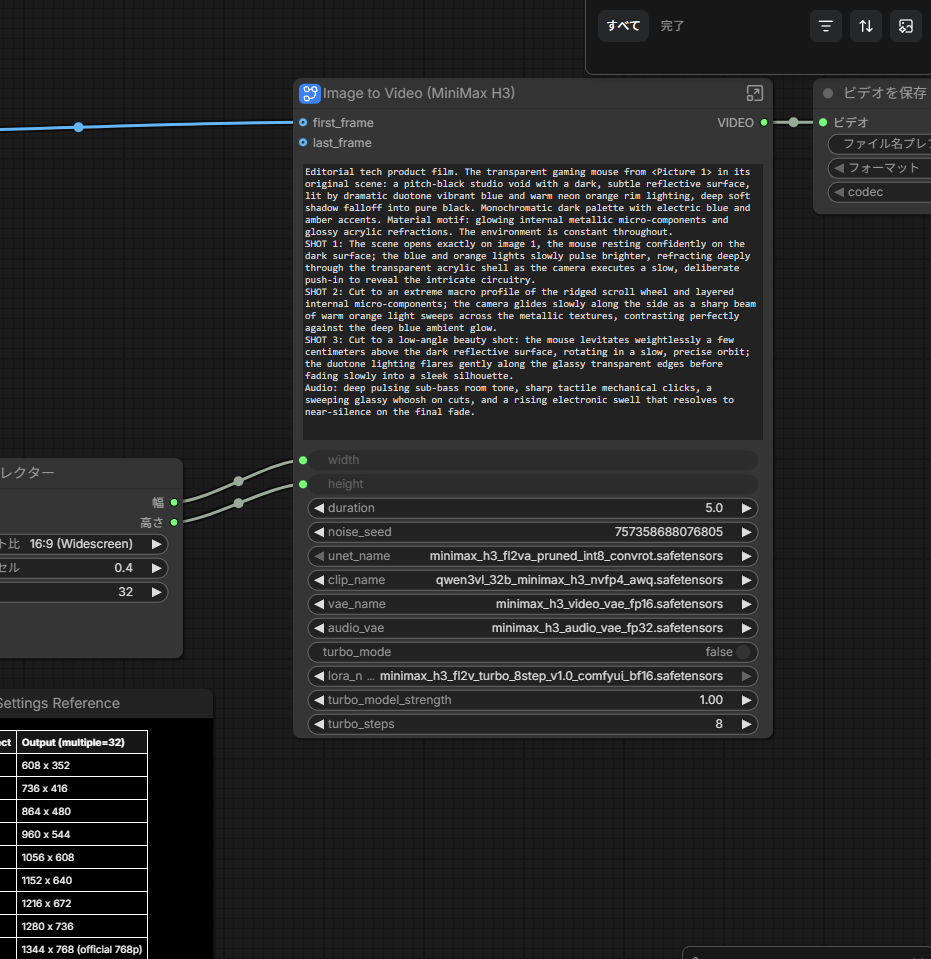Decrease the duration value
931x959 pixels.
[319, 508]
